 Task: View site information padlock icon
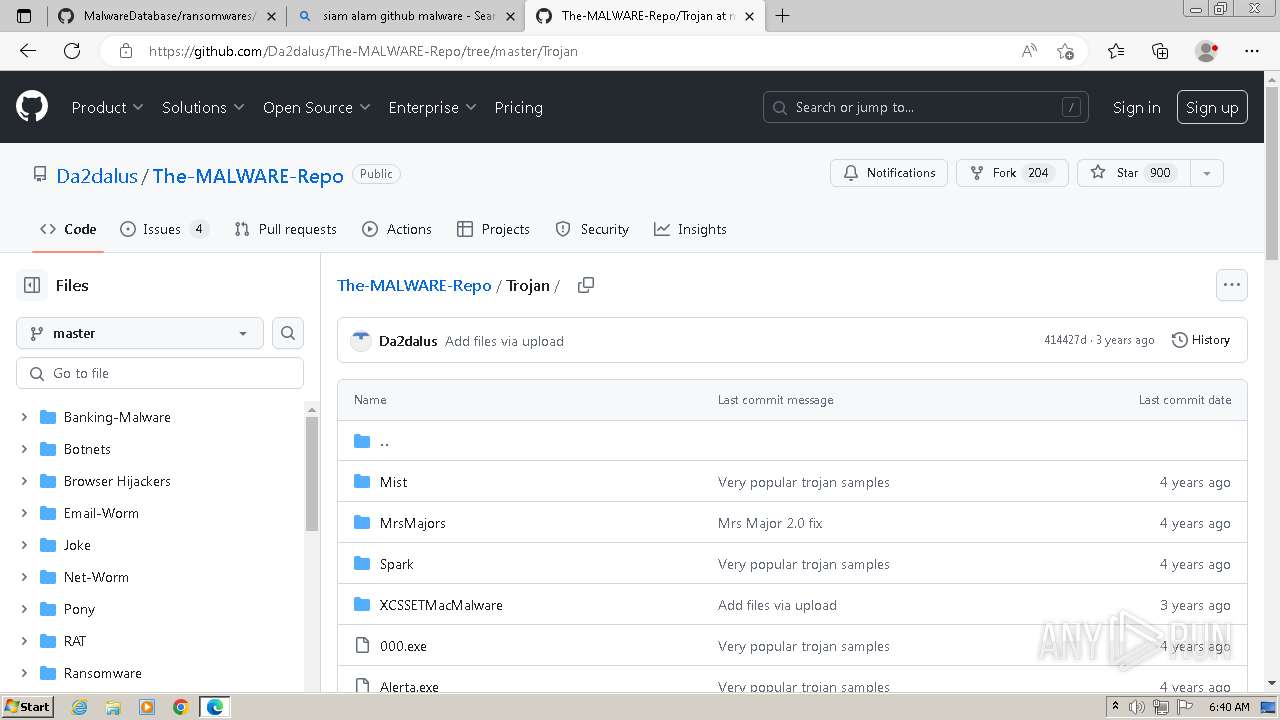(x=125, y=51)
